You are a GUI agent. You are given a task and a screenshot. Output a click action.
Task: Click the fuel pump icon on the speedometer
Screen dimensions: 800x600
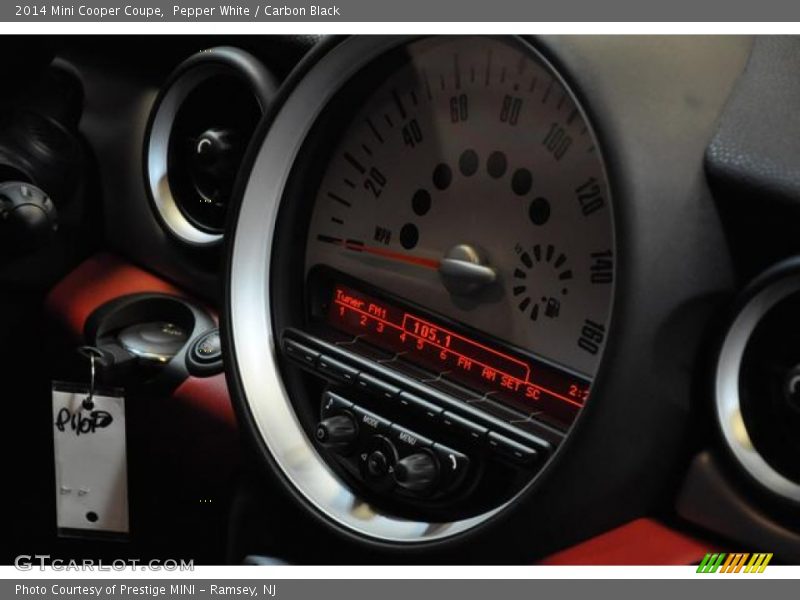point(553,308)
